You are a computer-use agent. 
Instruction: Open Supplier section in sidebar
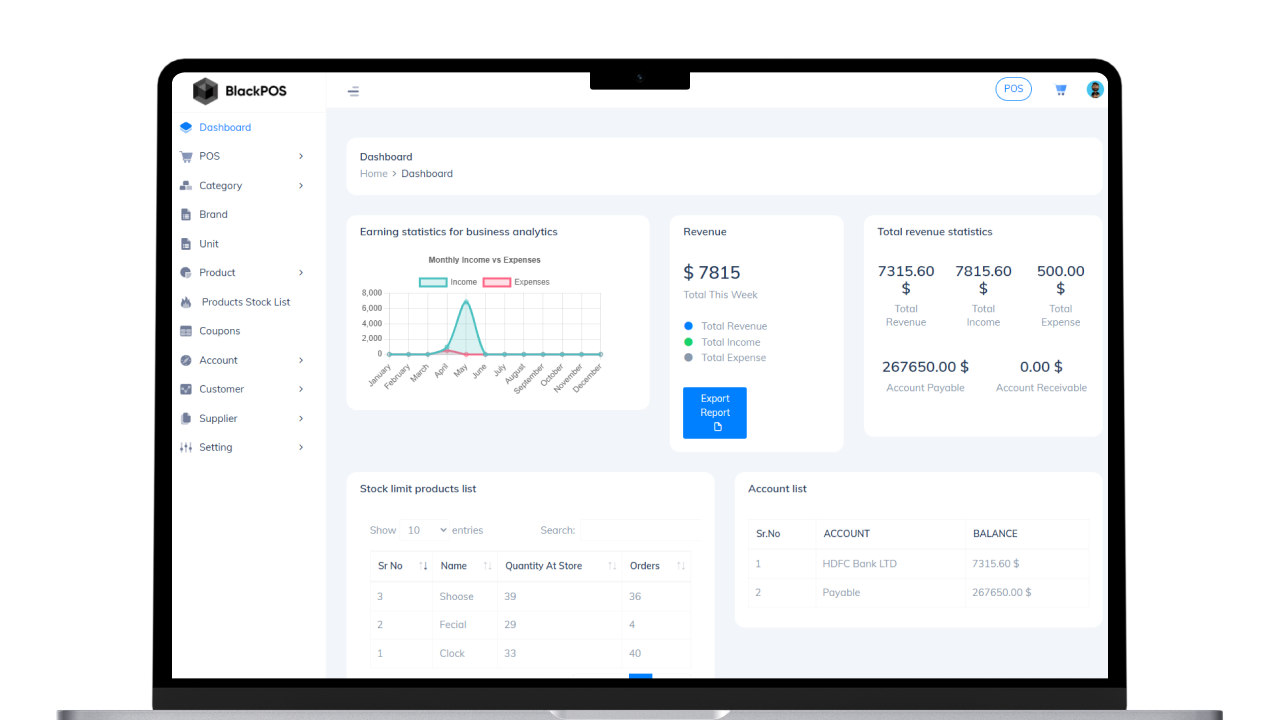[x=219, y=418]
